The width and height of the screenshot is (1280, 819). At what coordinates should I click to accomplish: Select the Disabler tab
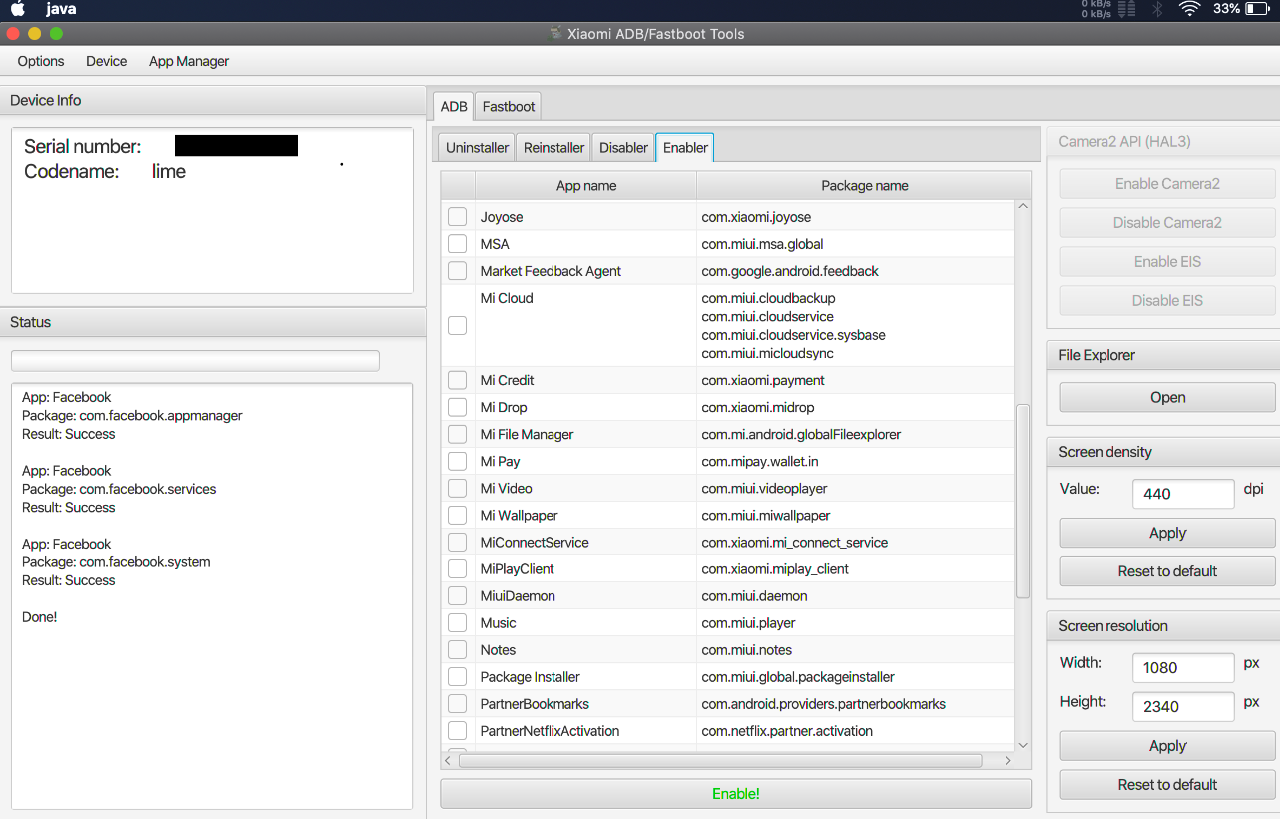pyautogui.click(x=623, y=147)
